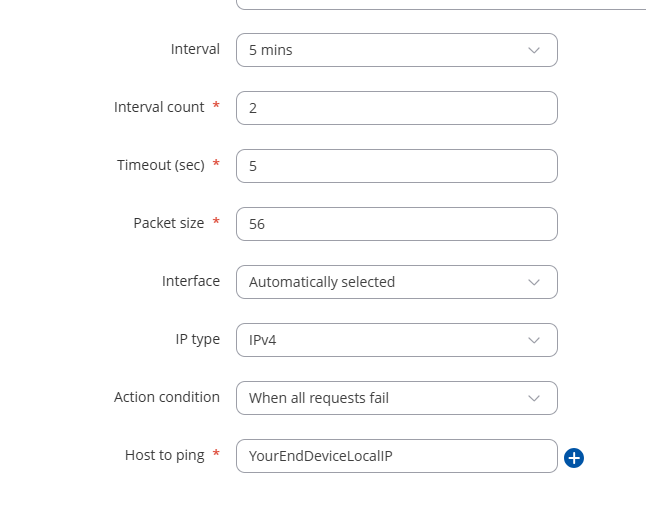Click the 'IP type' label

click(x=198, y=340)
